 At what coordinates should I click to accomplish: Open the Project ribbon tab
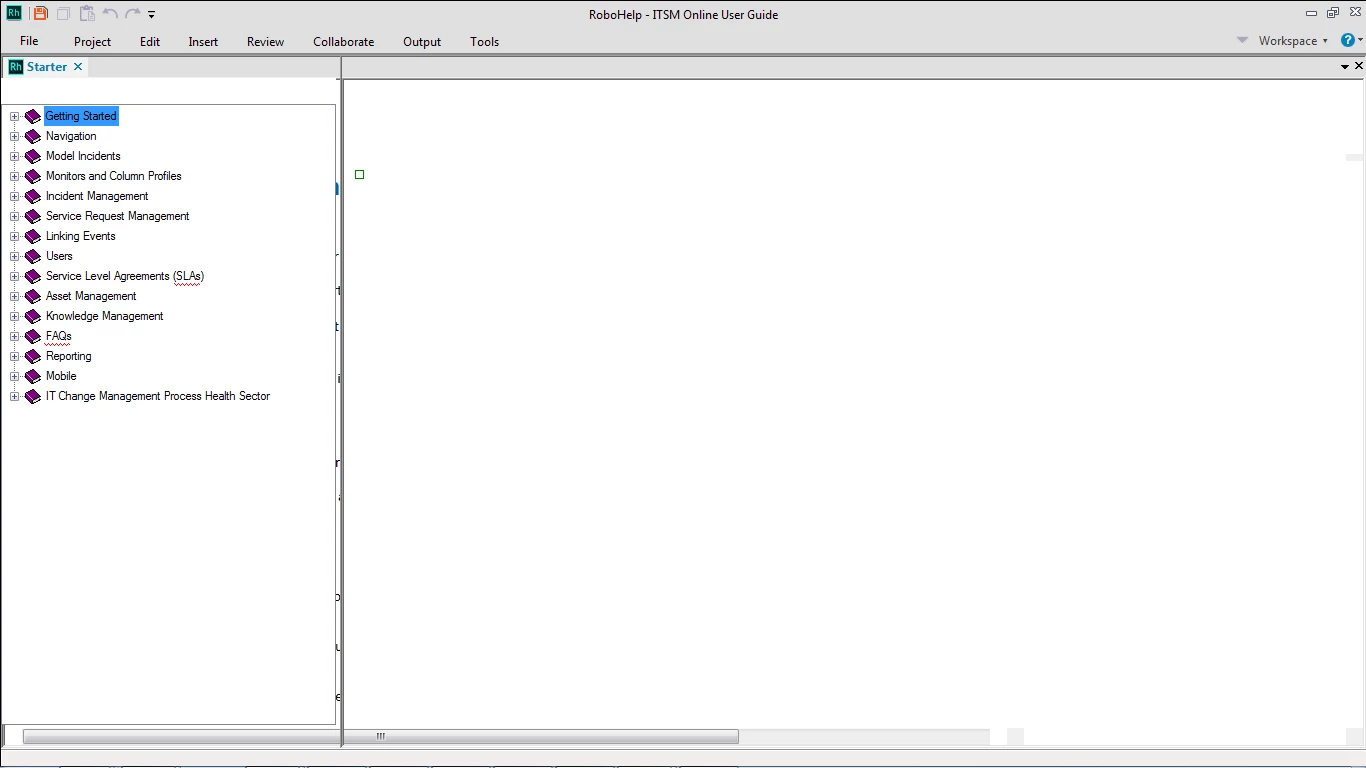[x=92, y=42]
